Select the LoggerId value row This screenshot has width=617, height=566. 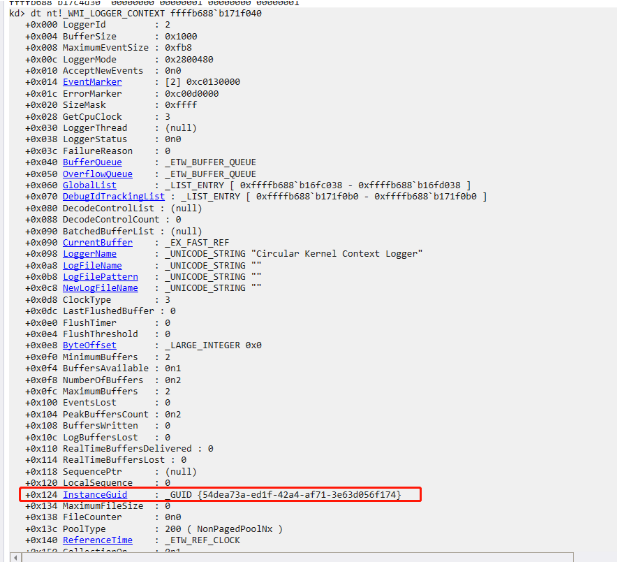point(98,25)
